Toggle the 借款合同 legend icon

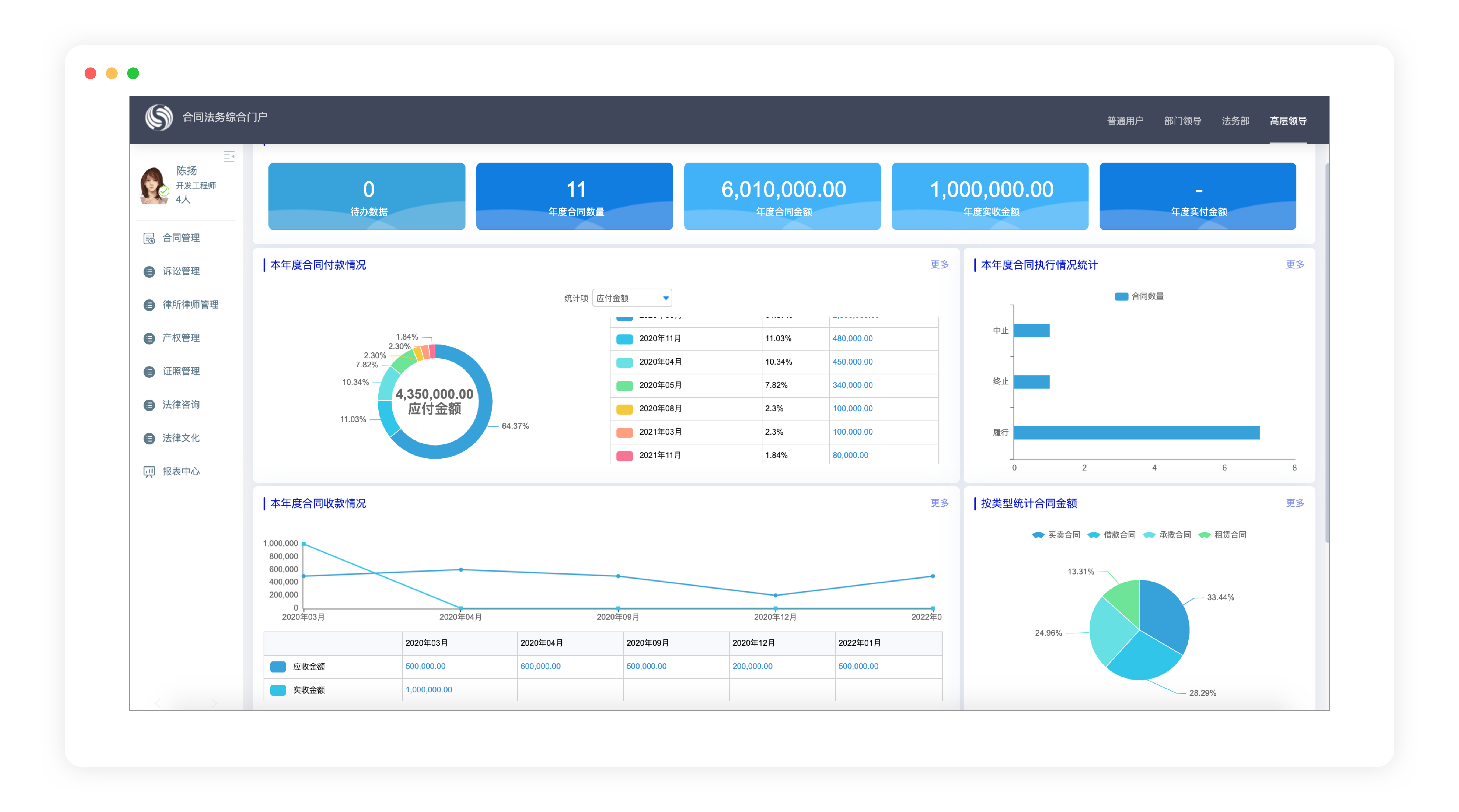tap(1093, 535)
